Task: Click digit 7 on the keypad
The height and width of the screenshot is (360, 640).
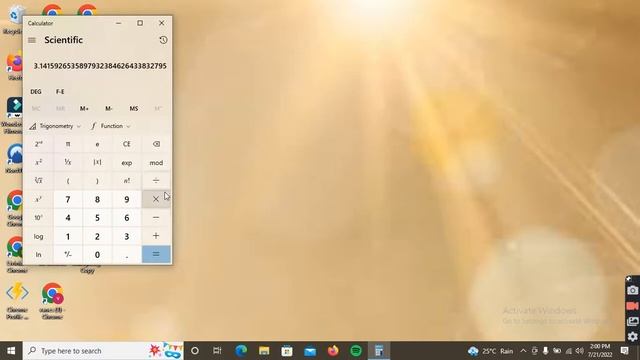Action: pos(68,199)
